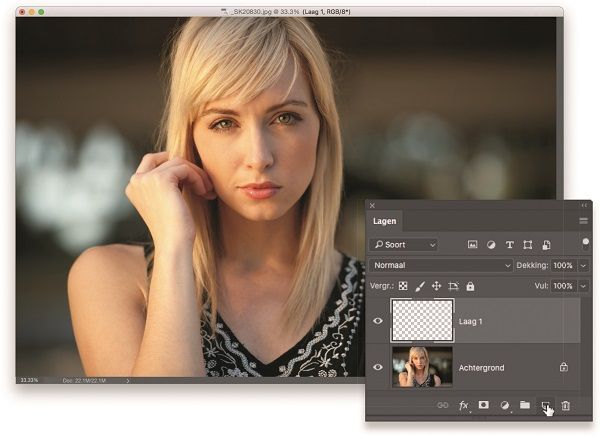Open the Vul fill slider arrow

(x=584, y=286)
